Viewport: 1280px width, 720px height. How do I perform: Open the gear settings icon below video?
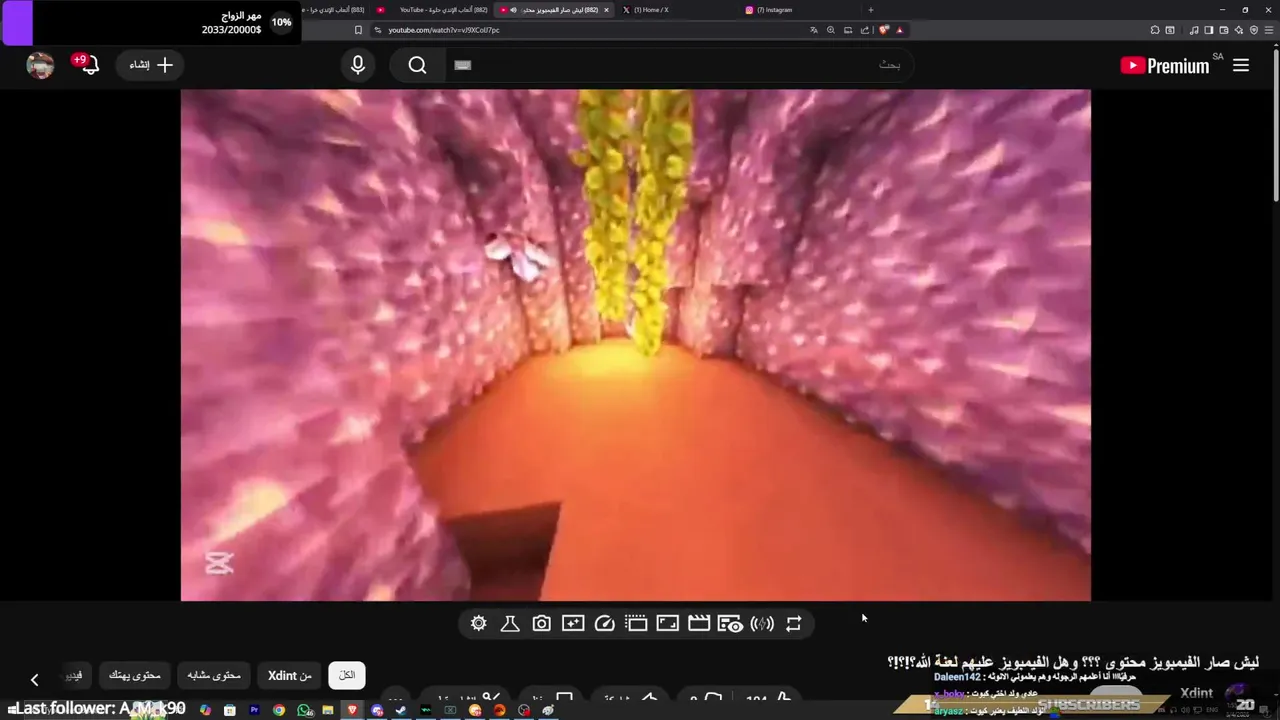(x=478, y=623)
